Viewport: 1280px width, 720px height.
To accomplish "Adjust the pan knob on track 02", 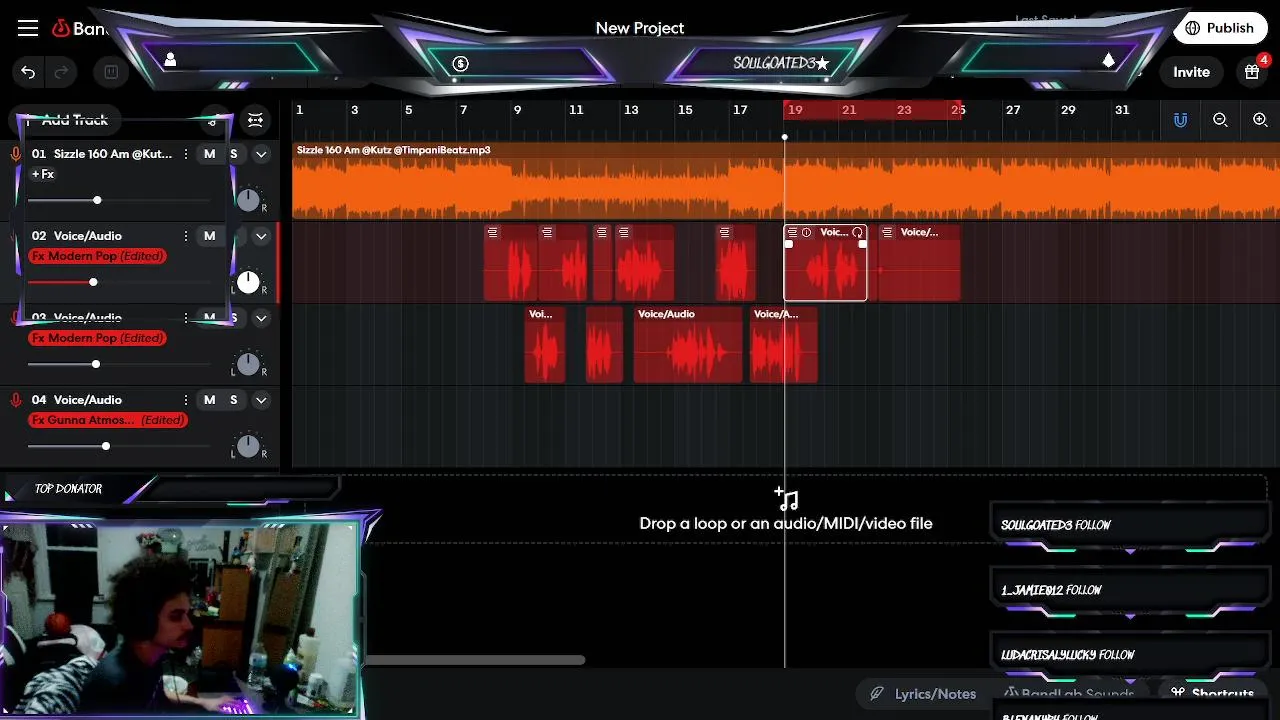I will pyautogui.click(x=248, y=282).
